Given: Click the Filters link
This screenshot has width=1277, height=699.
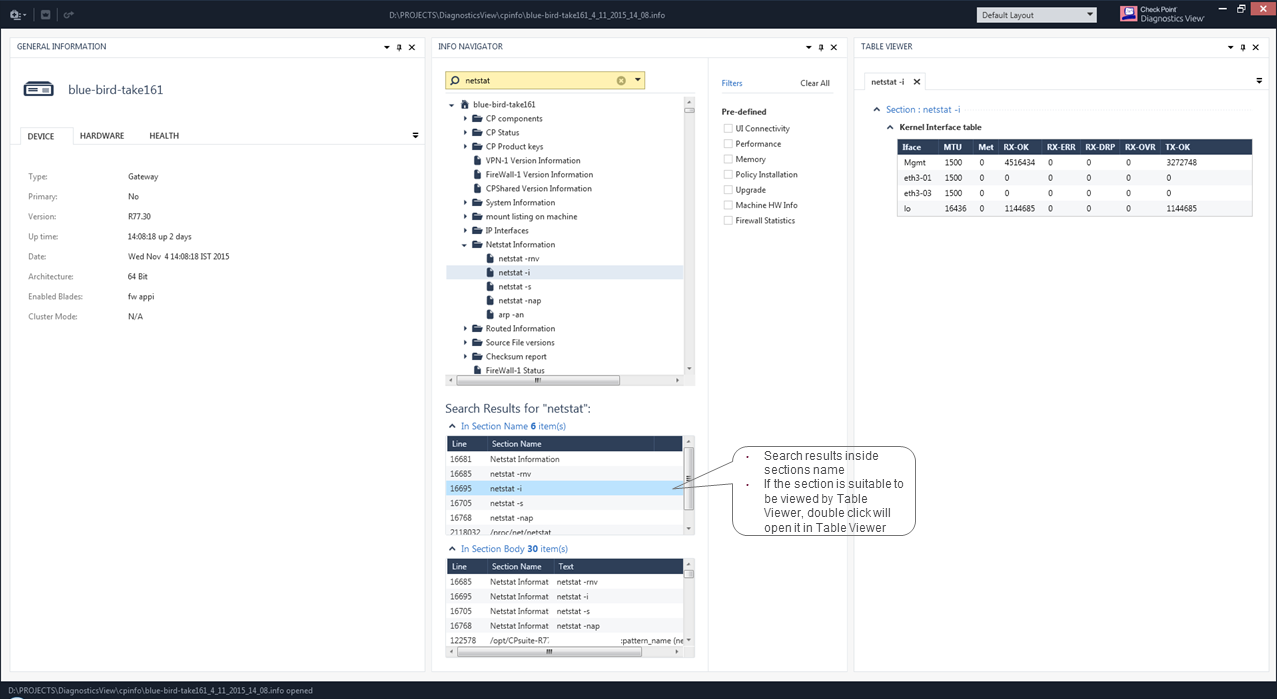Looking at the screenshot, I should (x=732, y=84).
